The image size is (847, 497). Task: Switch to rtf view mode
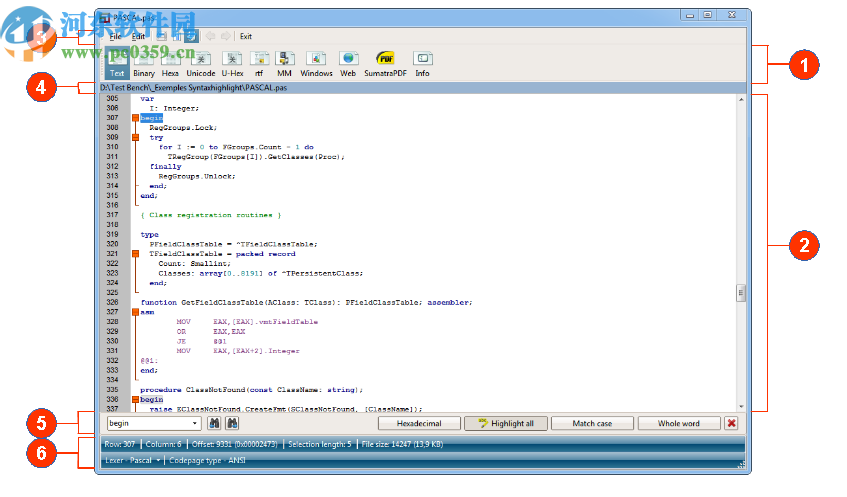[260, 64]
